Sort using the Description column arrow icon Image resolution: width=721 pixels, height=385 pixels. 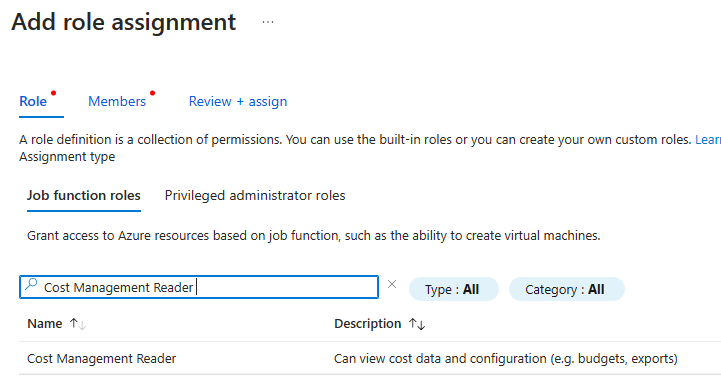click(x=417, y=324)
